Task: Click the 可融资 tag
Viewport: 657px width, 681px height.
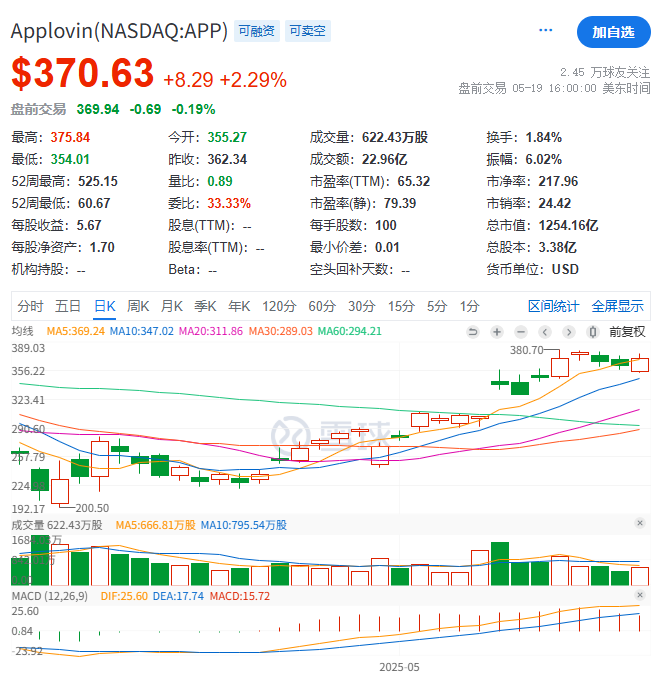Action: point(257,31)
